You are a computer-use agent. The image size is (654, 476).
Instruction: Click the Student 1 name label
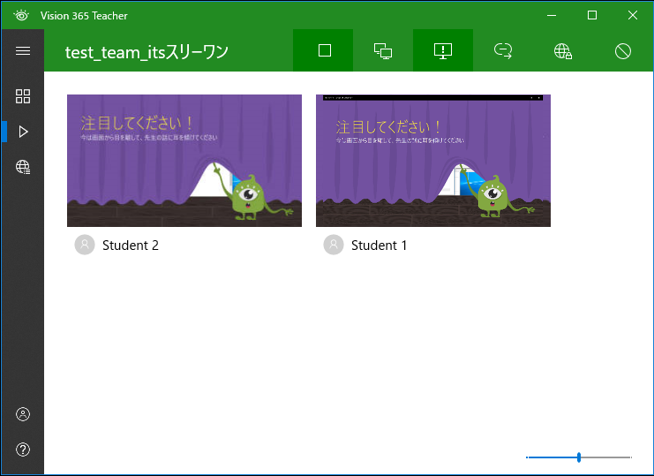[x=379, y=245]
